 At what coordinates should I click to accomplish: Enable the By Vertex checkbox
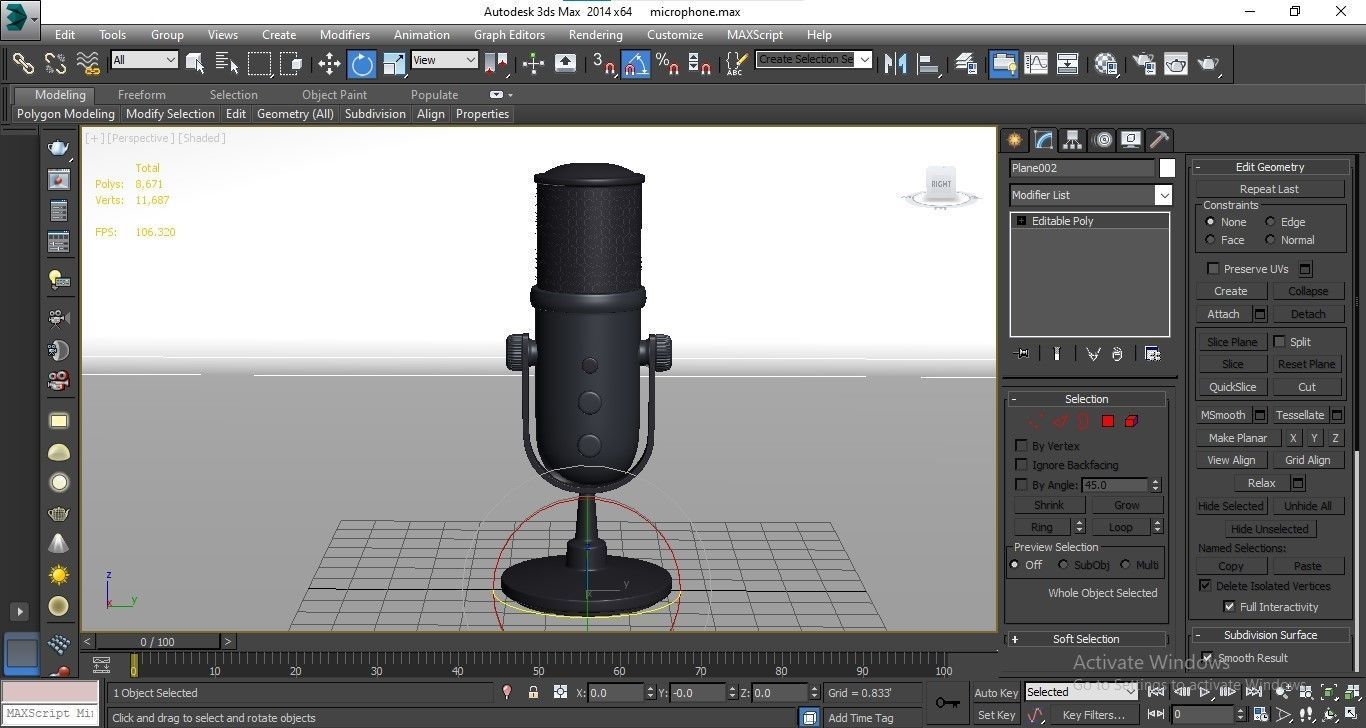pyautogui.click(x=1021, y=446)
